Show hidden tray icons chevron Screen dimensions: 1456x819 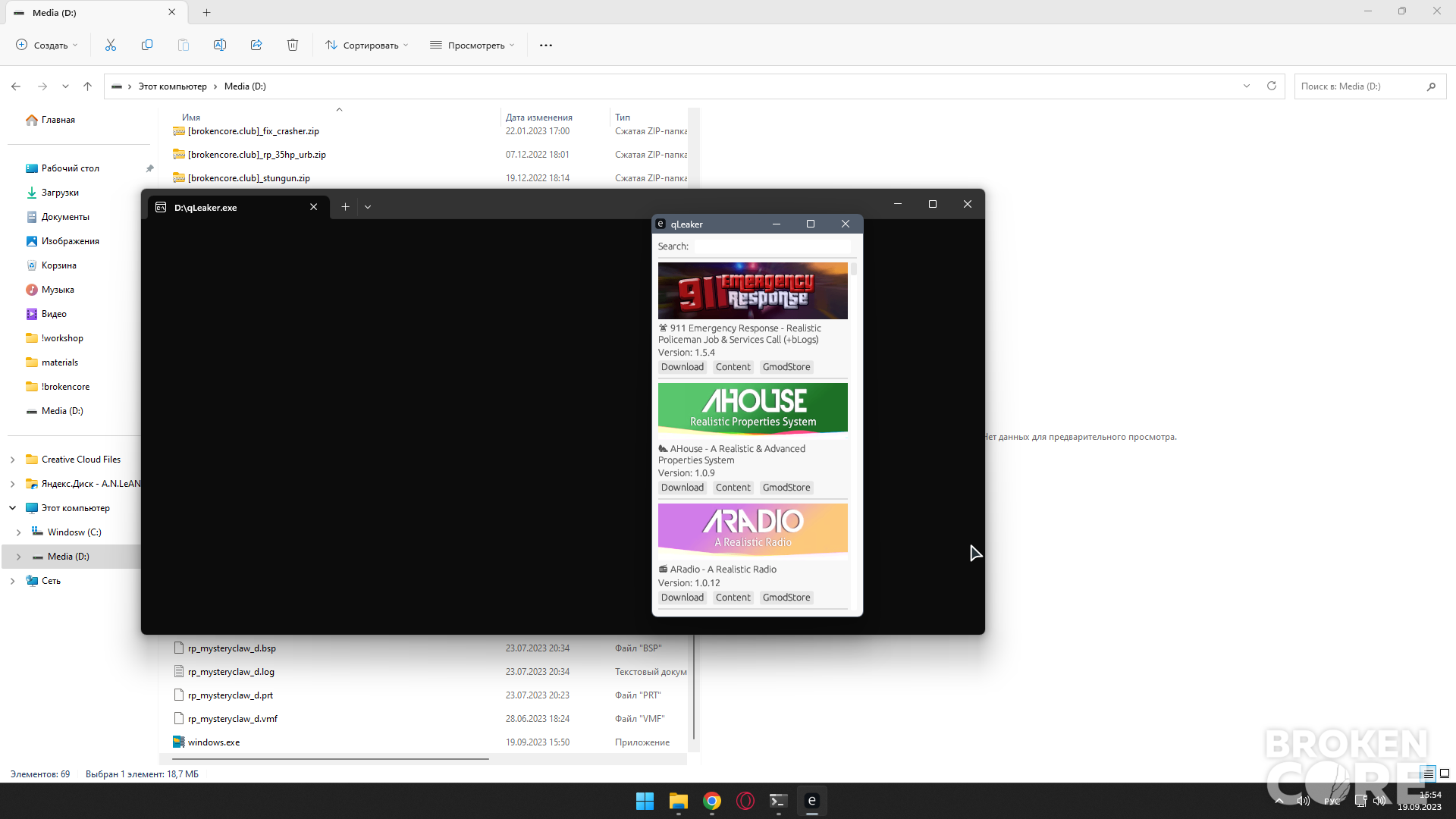point(1279,801)
